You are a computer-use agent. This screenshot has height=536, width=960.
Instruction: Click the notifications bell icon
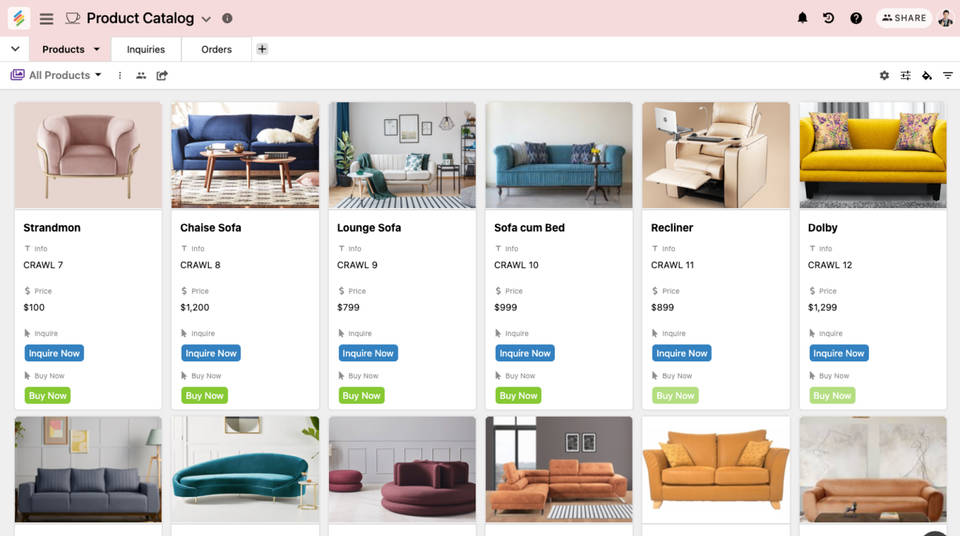[x=802, y=18]
